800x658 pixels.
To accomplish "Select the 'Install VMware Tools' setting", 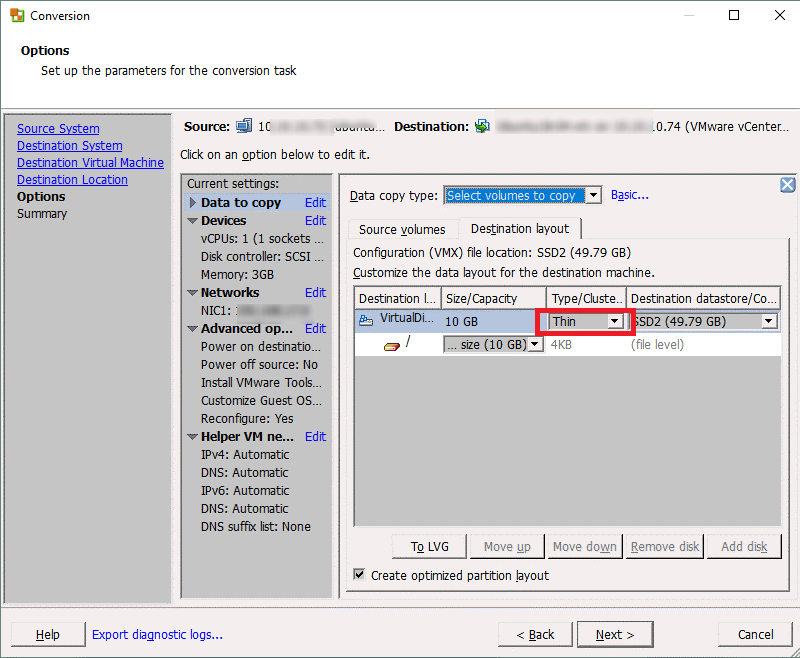I will [261, 383].
